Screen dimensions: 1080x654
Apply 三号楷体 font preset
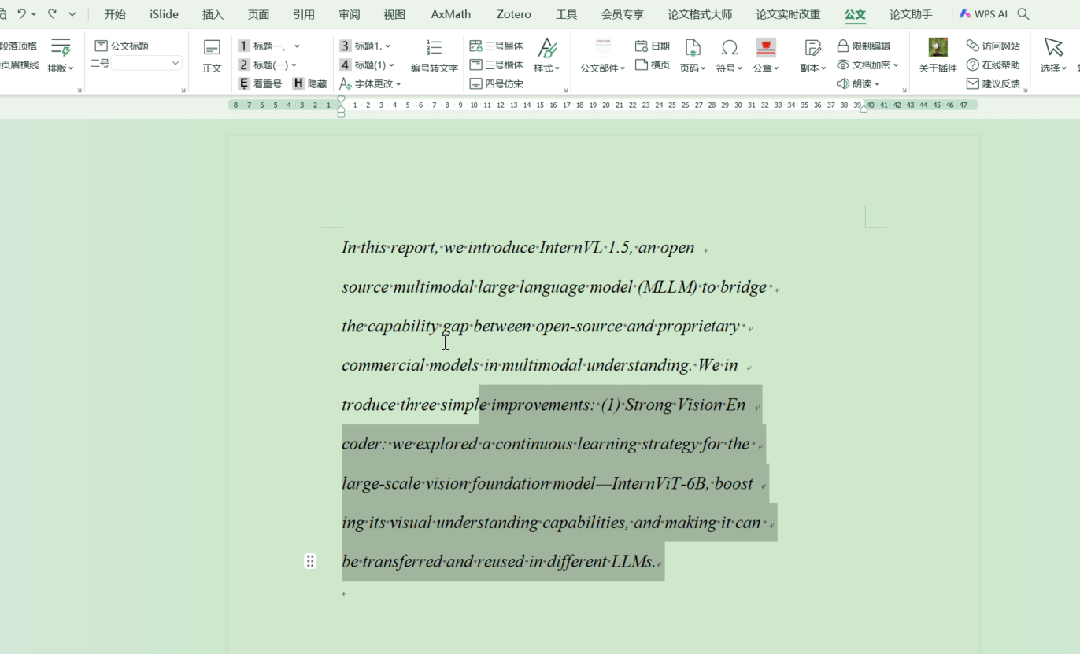coord(496,65)
